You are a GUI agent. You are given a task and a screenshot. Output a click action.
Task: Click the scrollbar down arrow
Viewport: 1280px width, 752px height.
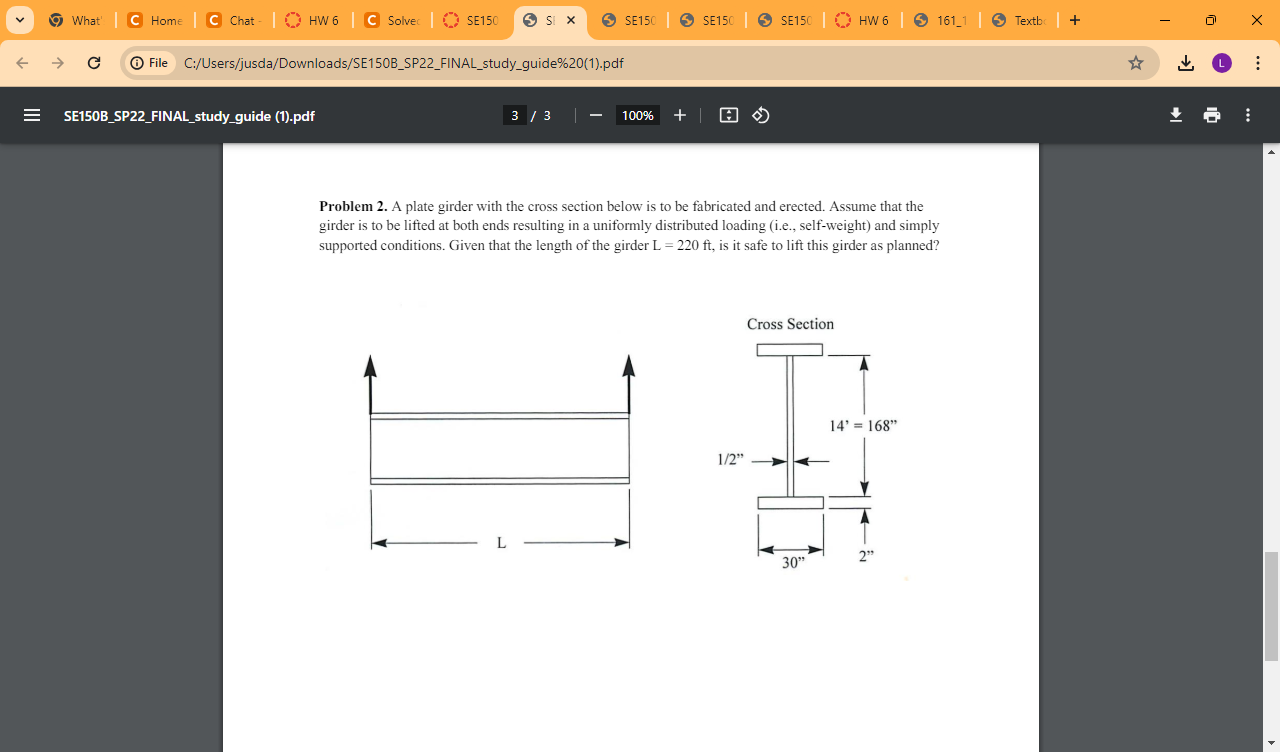[x=1271, y=743]
